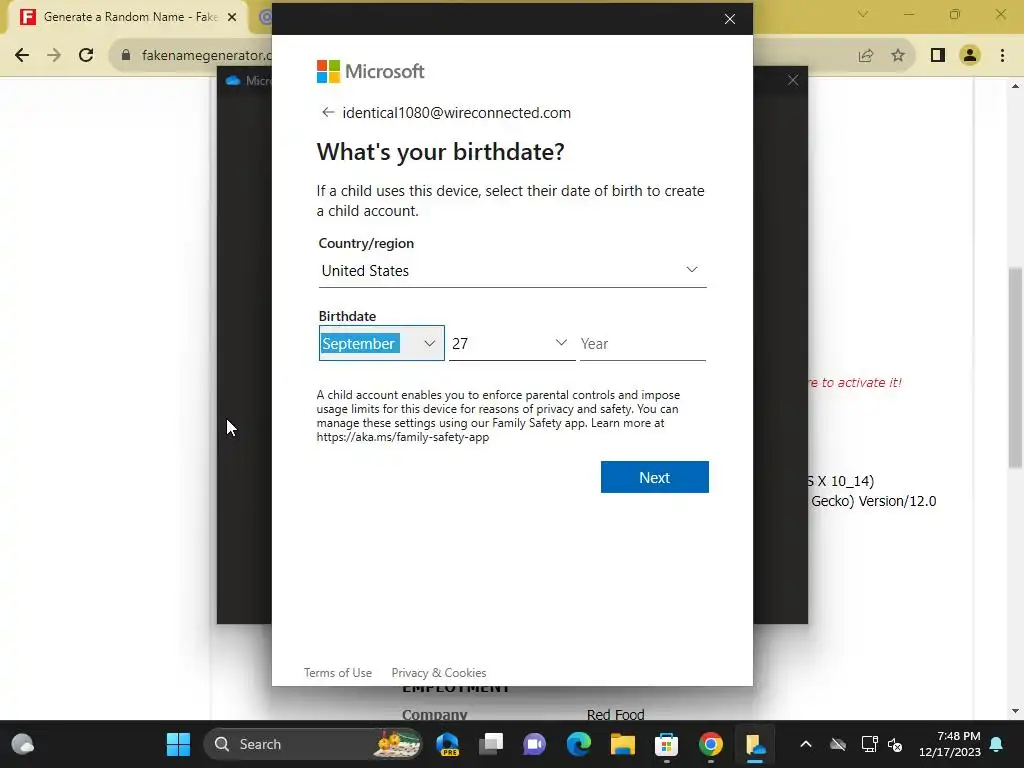The height and width of the screenshot is (768, 1024).
Task: Click the muted volume tray icon
Action: click(x=895, y=744)
